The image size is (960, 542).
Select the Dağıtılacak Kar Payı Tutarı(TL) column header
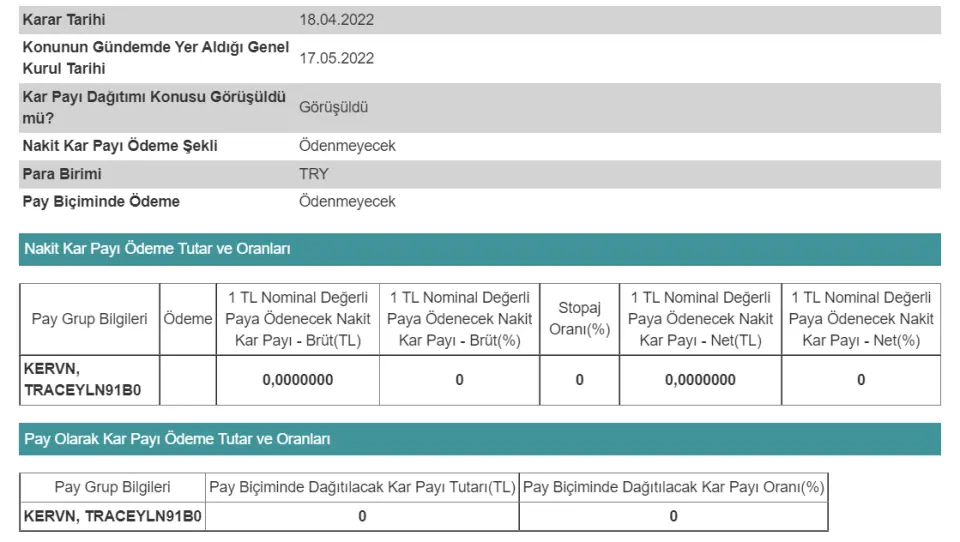(x=362, y=487)
